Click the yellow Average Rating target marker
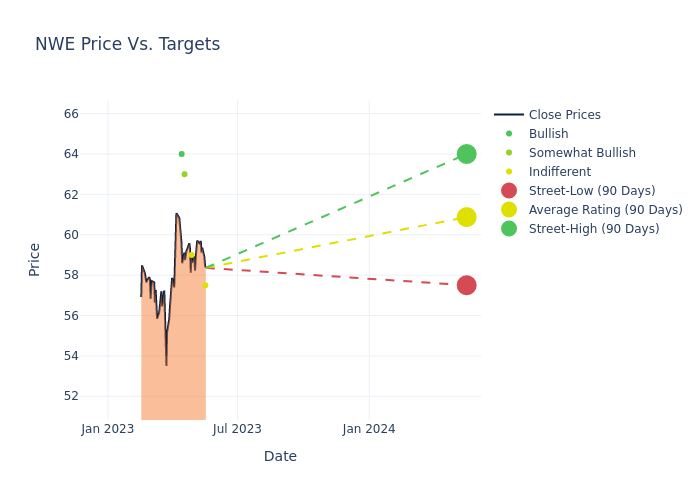This screenshot has height=500, width=700. point(466,217)
